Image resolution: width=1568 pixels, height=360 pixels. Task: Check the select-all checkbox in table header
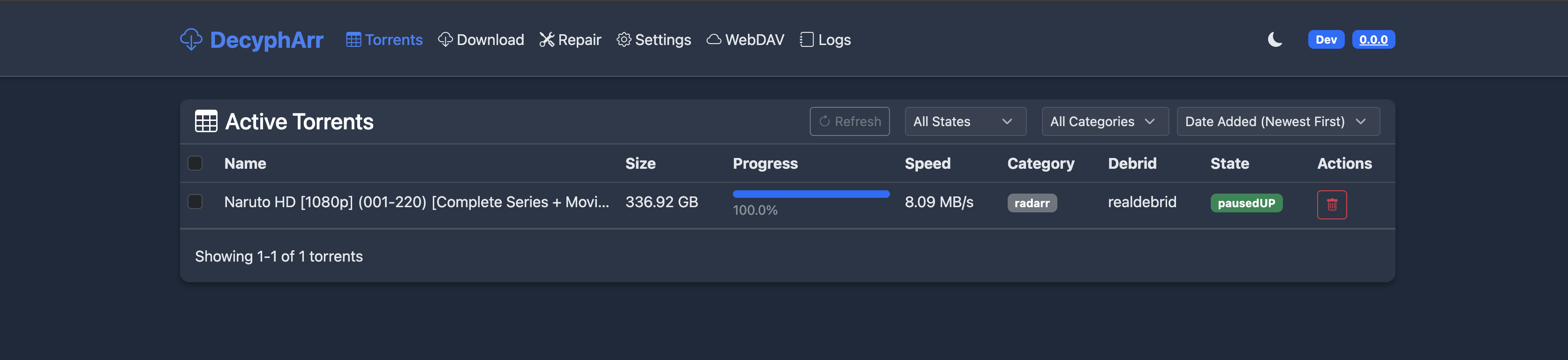(196, 163)
